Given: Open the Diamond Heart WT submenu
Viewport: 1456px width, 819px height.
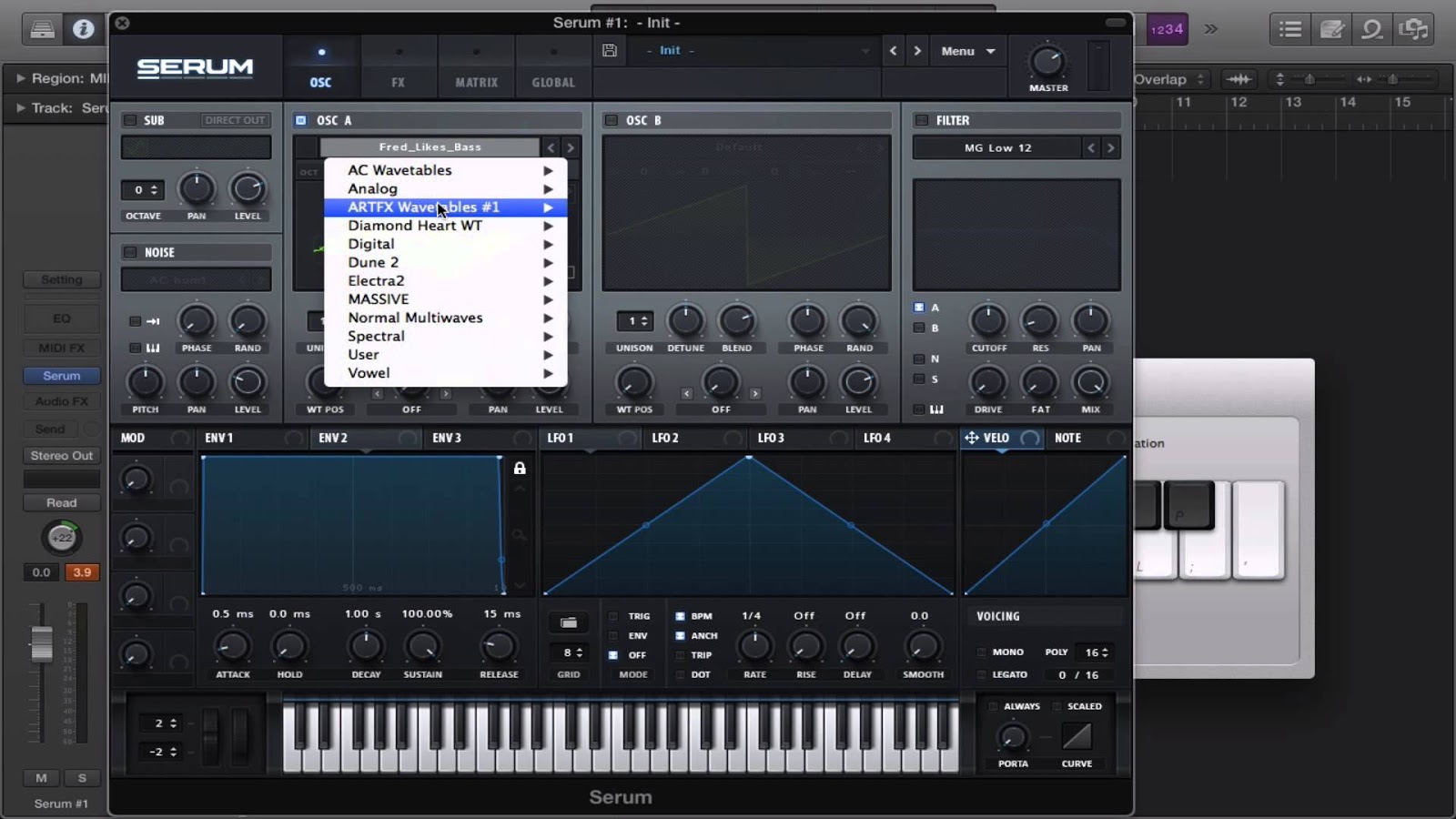Looking at the screenshot, I should pyautogui.click(x=446, y=226).
